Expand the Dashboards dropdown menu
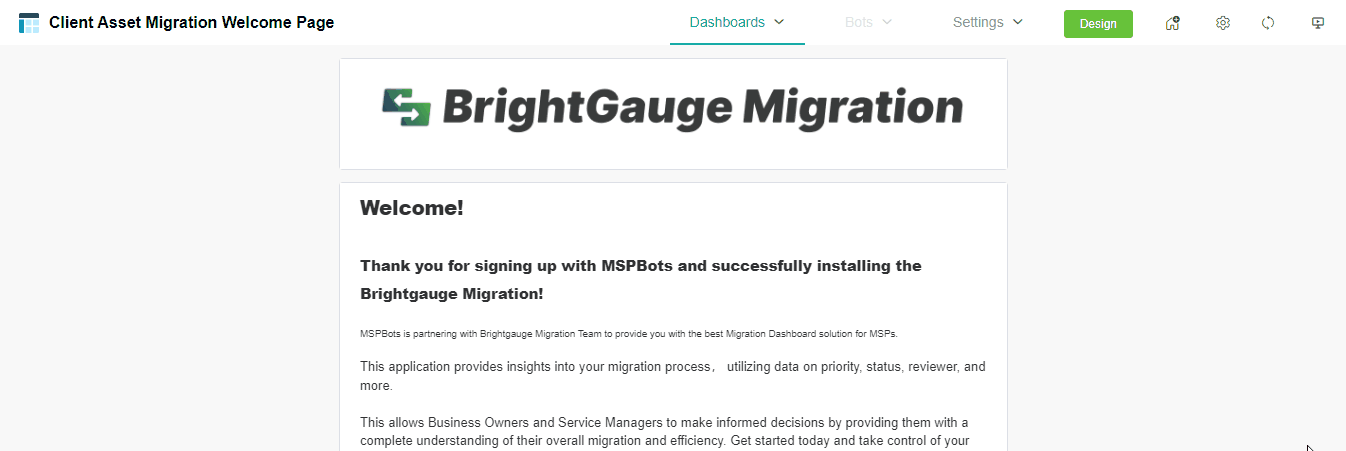 [780, 22]
